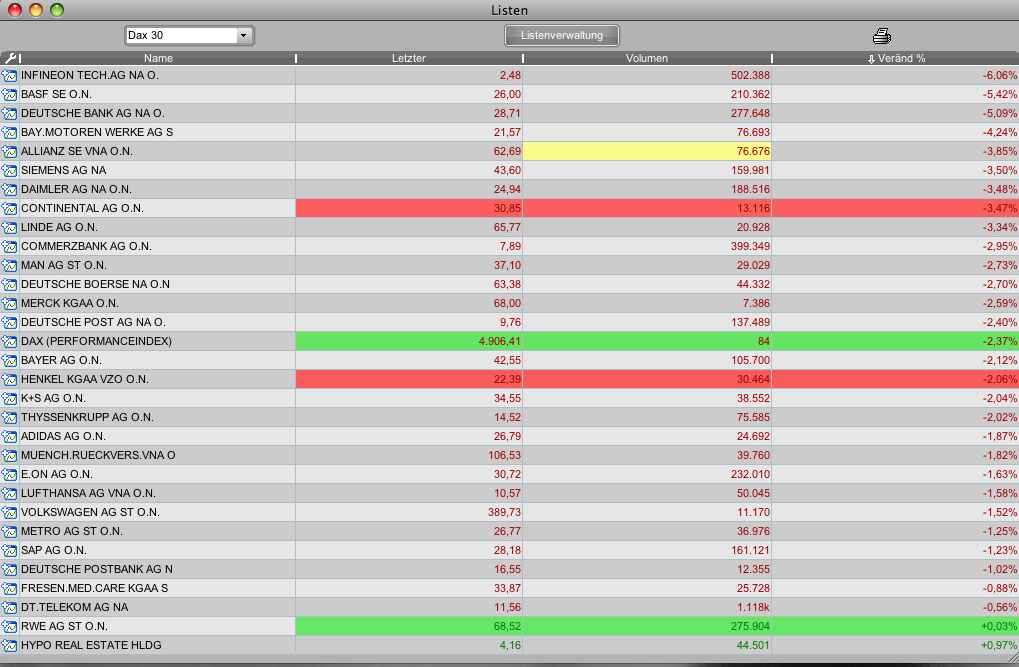Open chart icon for DEUTSCHE BOERSE NA

(10, 285)
